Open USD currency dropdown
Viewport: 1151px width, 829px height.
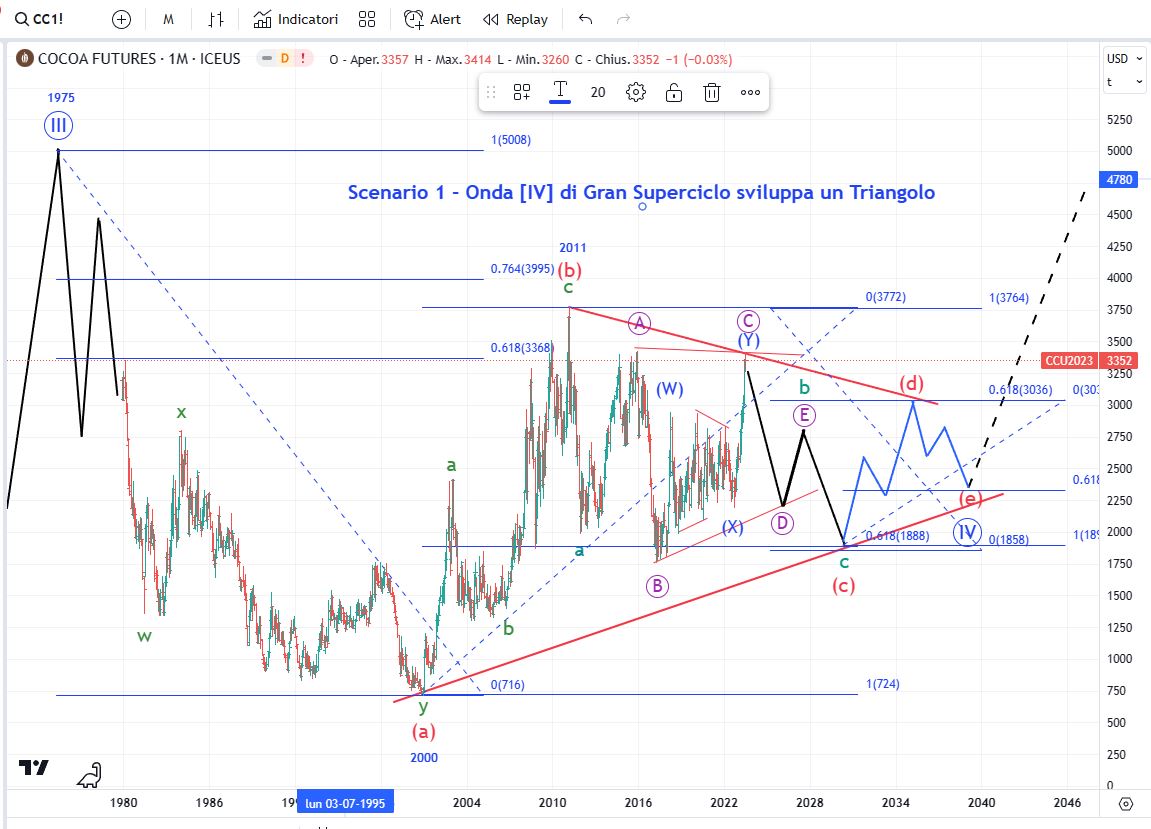(1125, 59)
